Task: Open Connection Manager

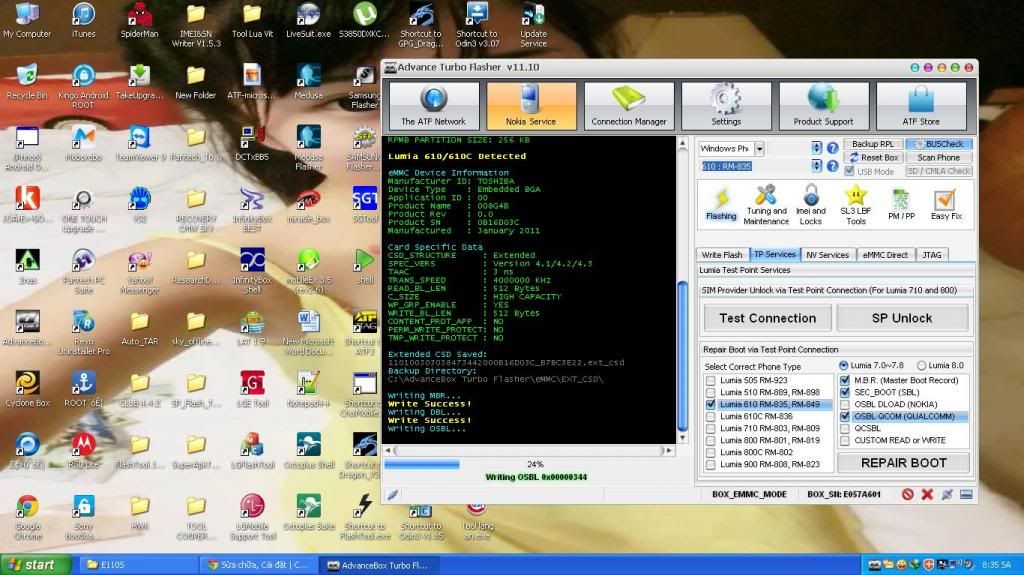Action: click(628, 106)
